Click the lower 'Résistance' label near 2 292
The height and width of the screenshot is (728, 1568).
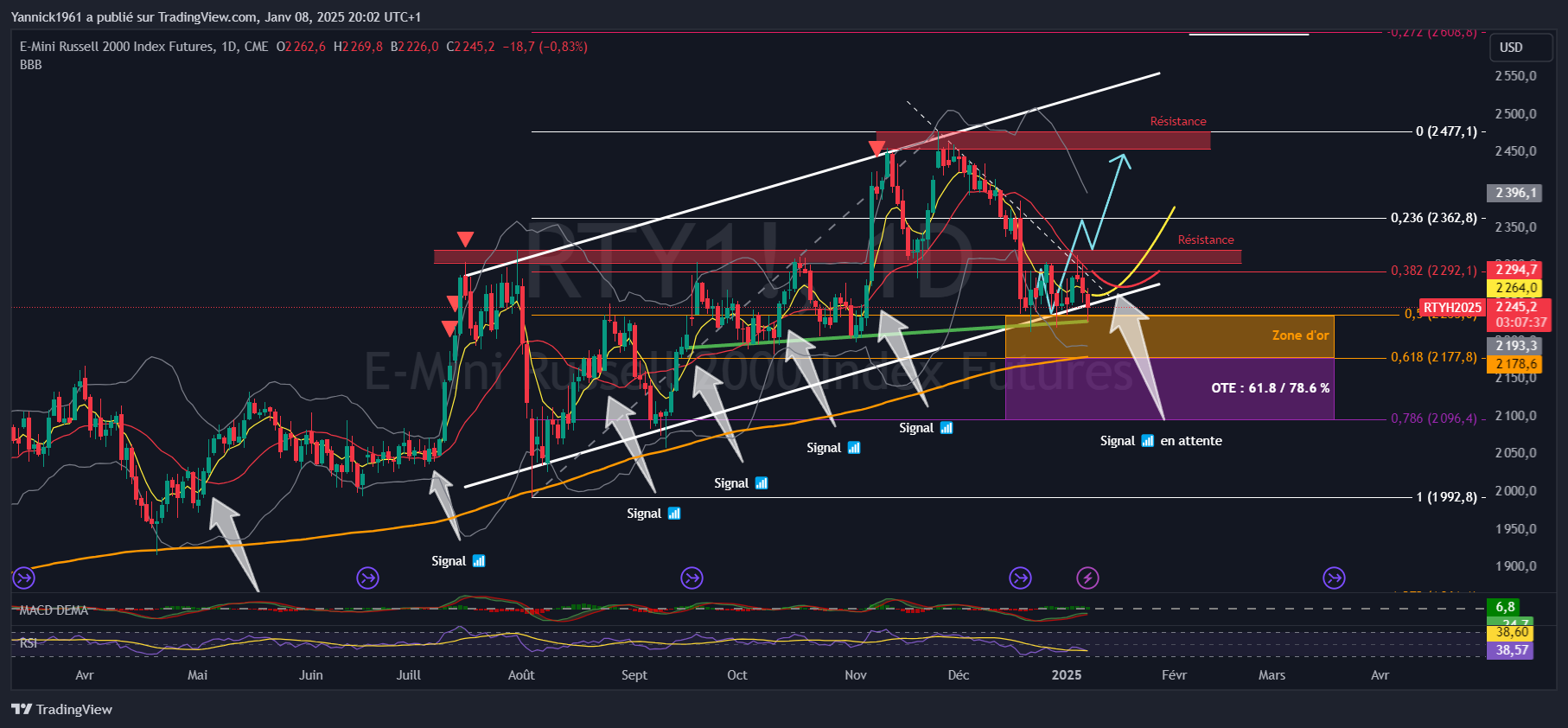[1206, 240]
